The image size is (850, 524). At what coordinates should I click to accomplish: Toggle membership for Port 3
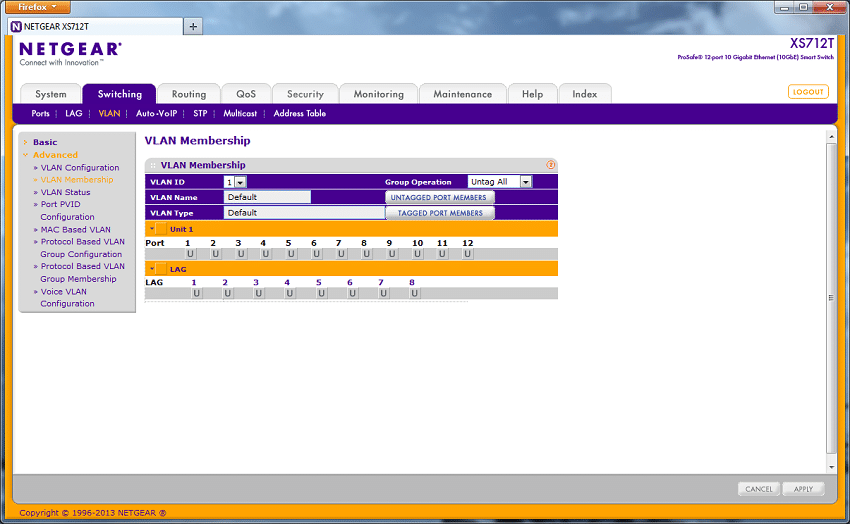pos(241,254)
